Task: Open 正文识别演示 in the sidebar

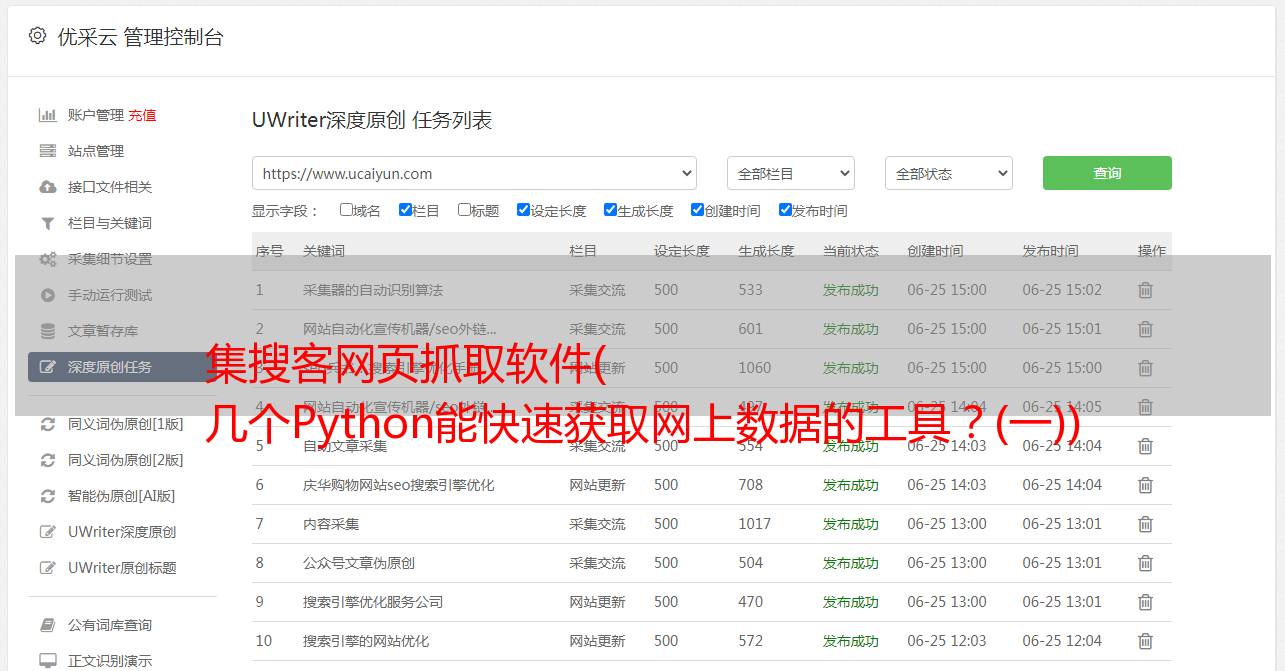Action: (110, 661)
